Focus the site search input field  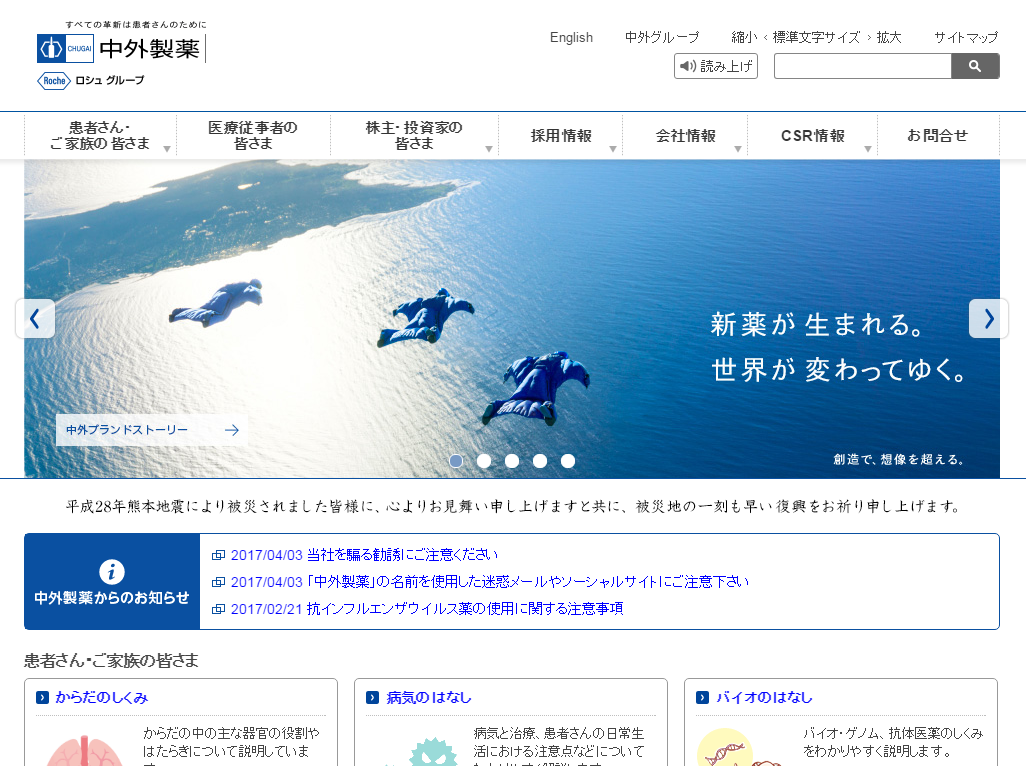click(x=862, y=66)
